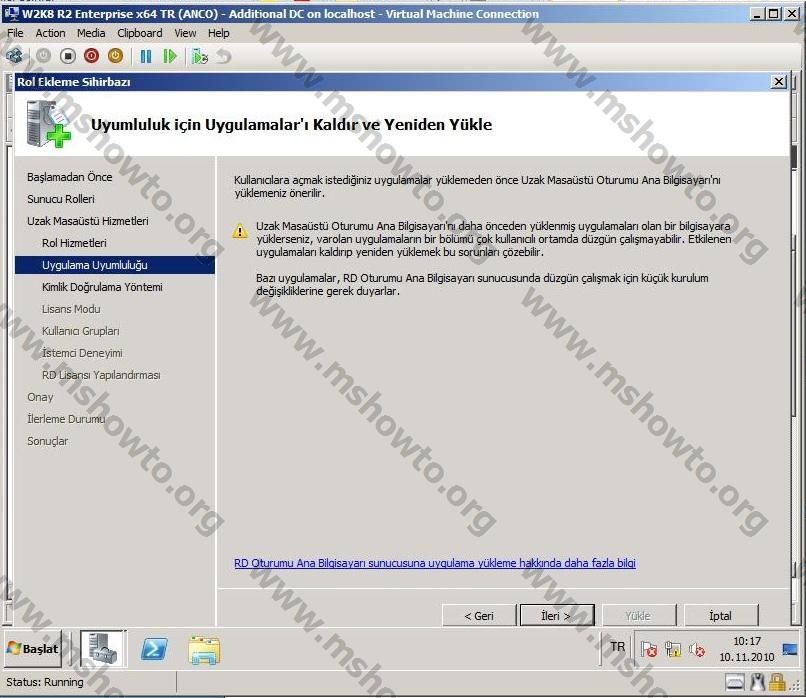Click the Sonuçlar step
The height and width of the screenshot is (698, 806).
(x=47, y=442)
